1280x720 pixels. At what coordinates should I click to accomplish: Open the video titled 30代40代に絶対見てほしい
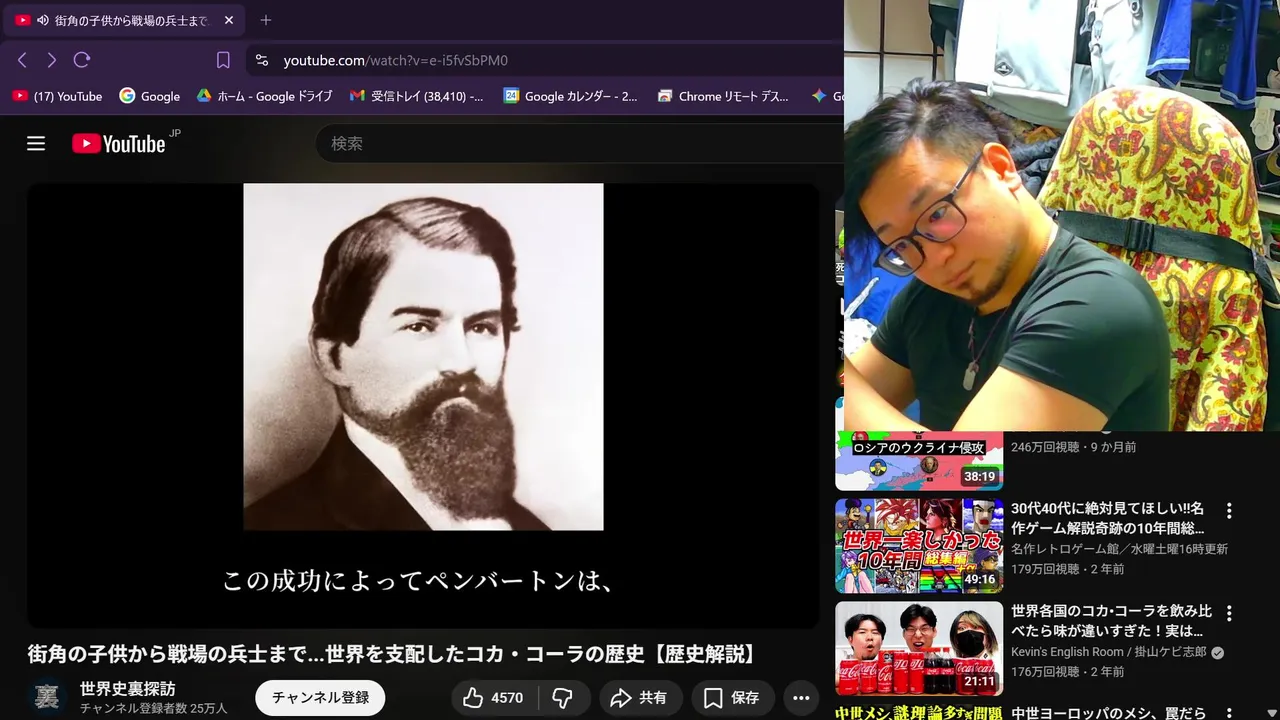pyautogui.click(x=1108, y=518)
